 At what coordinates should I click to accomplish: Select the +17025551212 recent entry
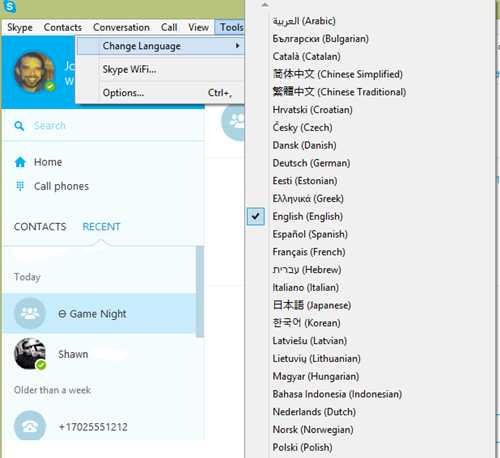pyautogui.click(x=99, y=427)
